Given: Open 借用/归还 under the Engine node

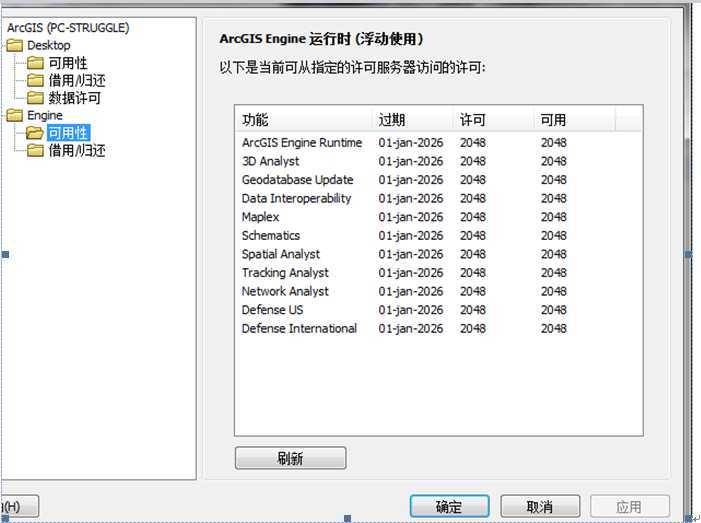Looking at the screenshot, I should point(77,151).
